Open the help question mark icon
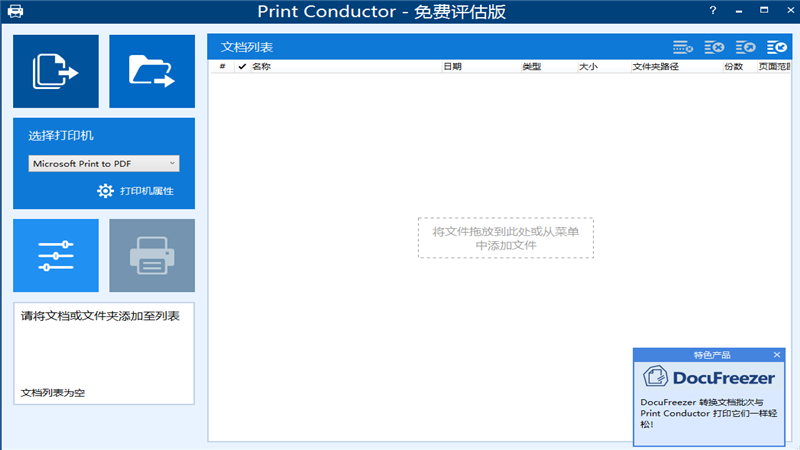This screenshot has width=800, height=450. 713,10
